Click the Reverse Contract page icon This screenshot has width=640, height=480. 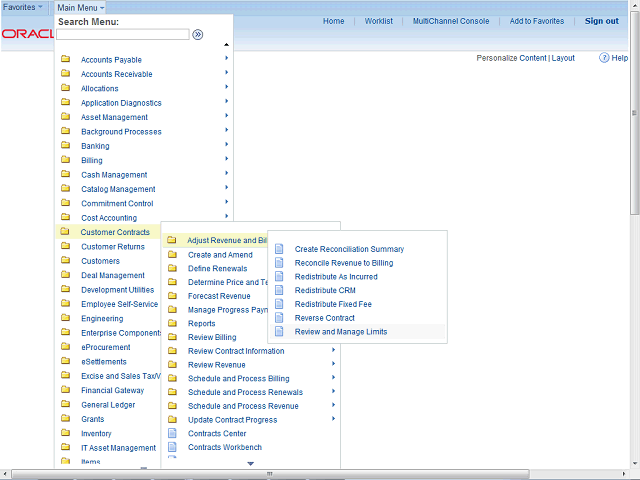pos(279,318)
